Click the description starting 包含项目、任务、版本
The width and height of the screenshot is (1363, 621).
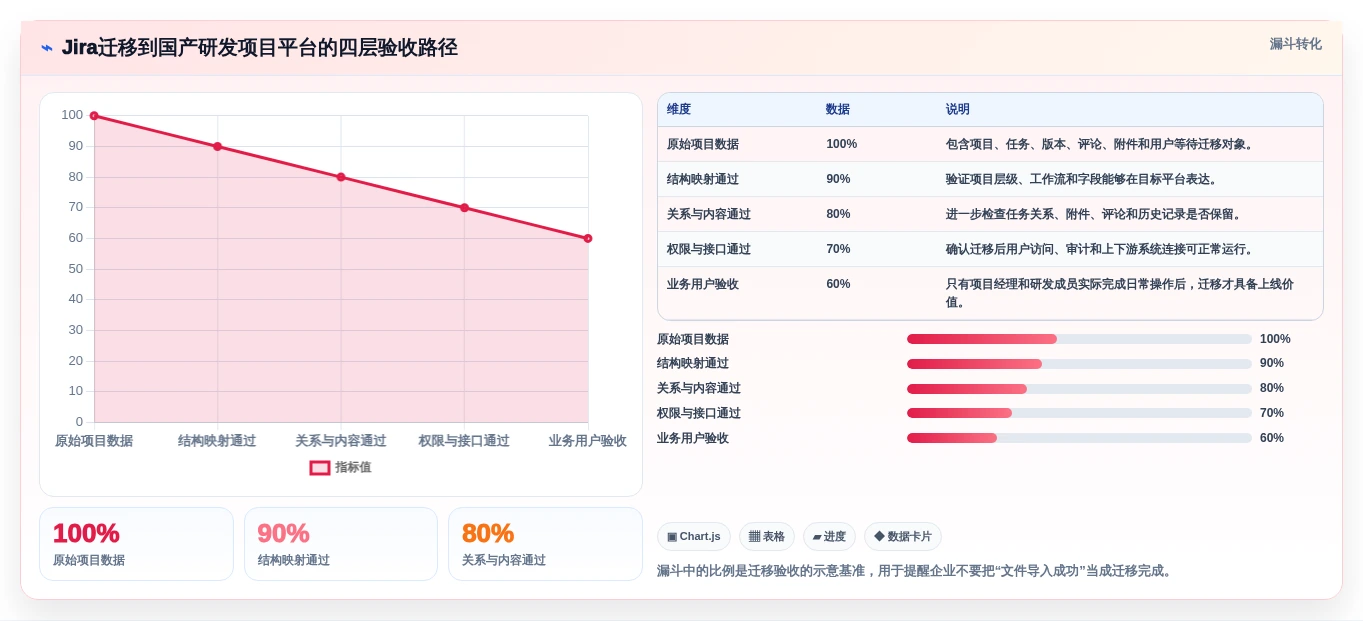[1100, 144]
